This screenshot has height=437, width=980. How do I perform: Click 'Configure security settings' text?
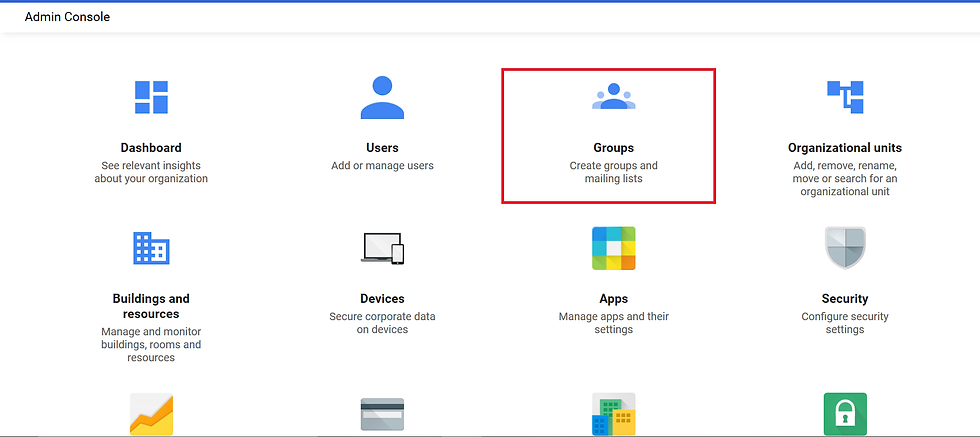pyautogui.click(x=845, y=323)
